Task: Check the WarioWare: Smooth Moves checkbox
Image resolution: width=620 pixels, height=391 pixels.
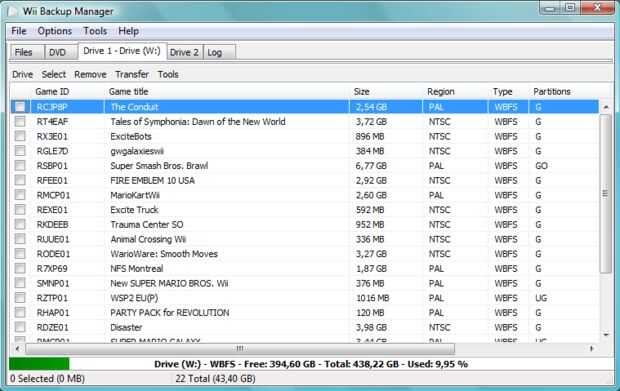Action: [x=20, y=253]
